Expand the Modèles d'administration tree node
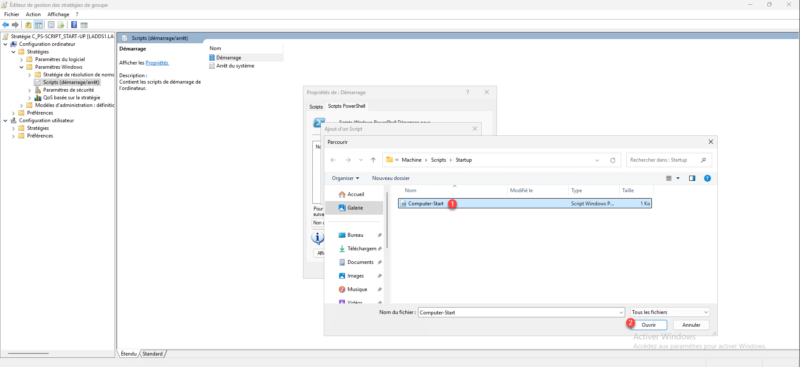Image resolution: width=800 pixels, height=367 pixels. pyautogui.click(x=21, y=105)
